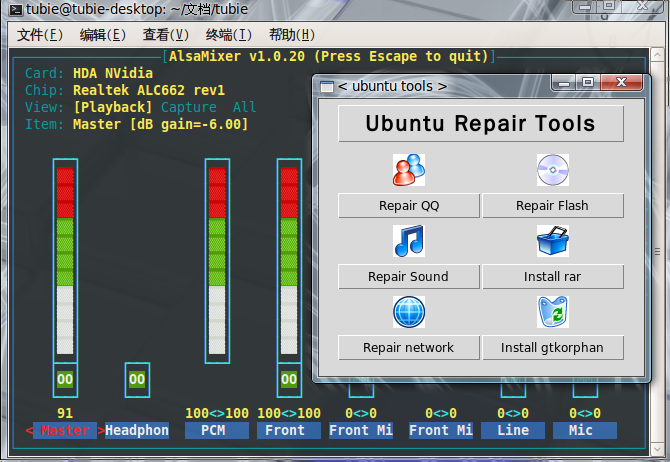
Task: Toggle the Master mute indicator box
Action: coord(65,380)
